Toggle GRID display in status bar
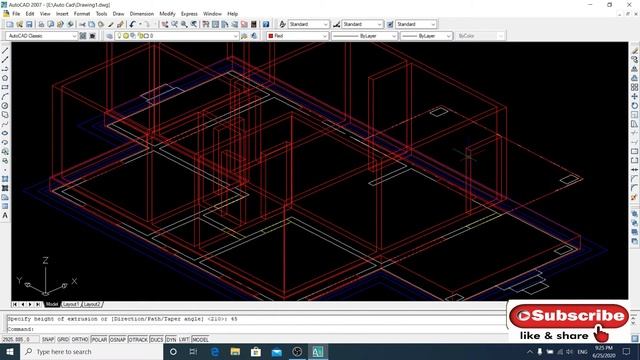640x360 pixels. pos(63,339)
